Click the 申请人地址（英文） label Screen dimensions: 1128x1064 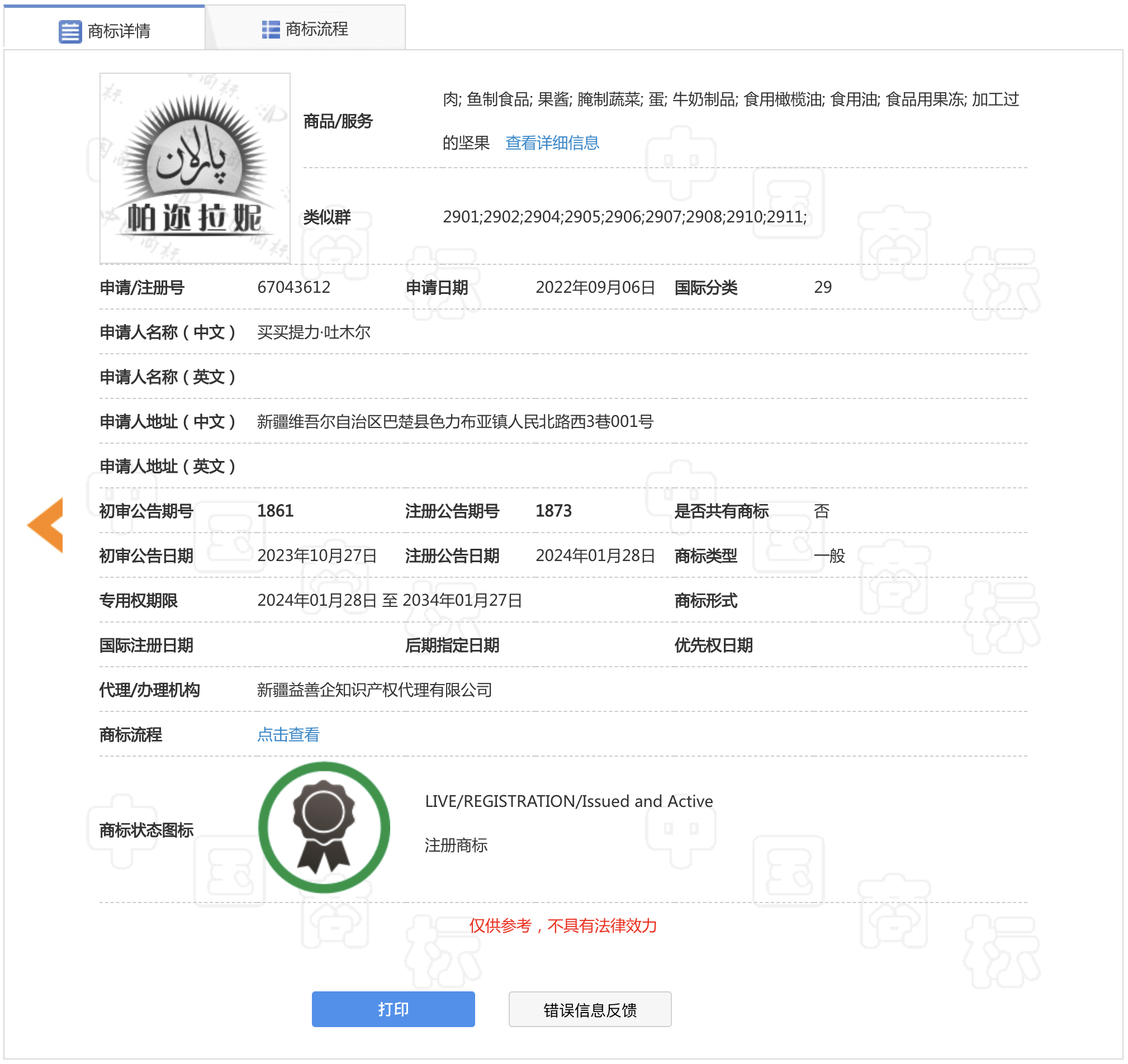167,467
